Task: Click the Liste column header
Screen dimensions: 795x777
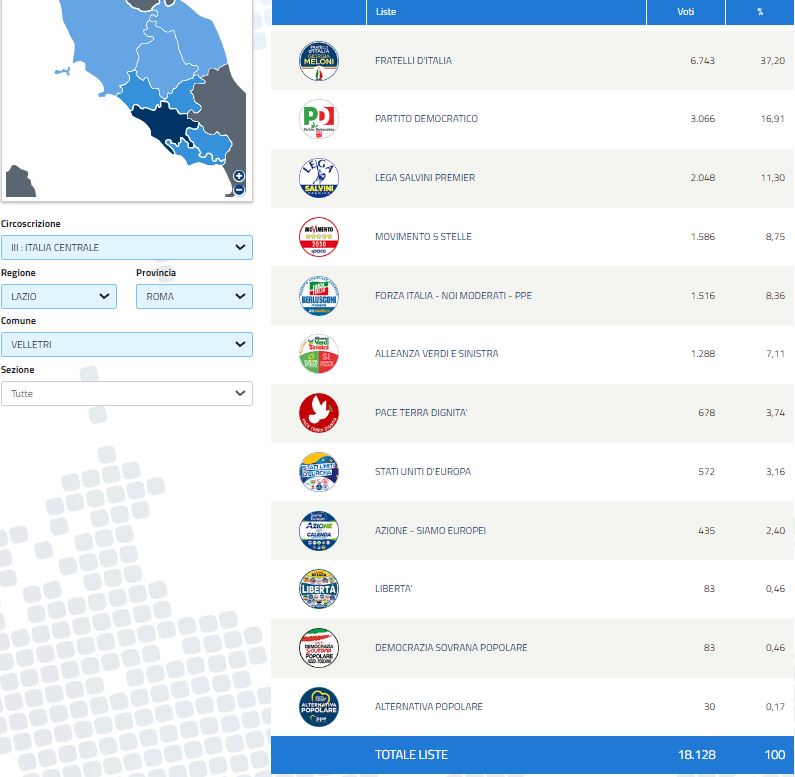Action: pyautogui.click(x=386, y=12)
